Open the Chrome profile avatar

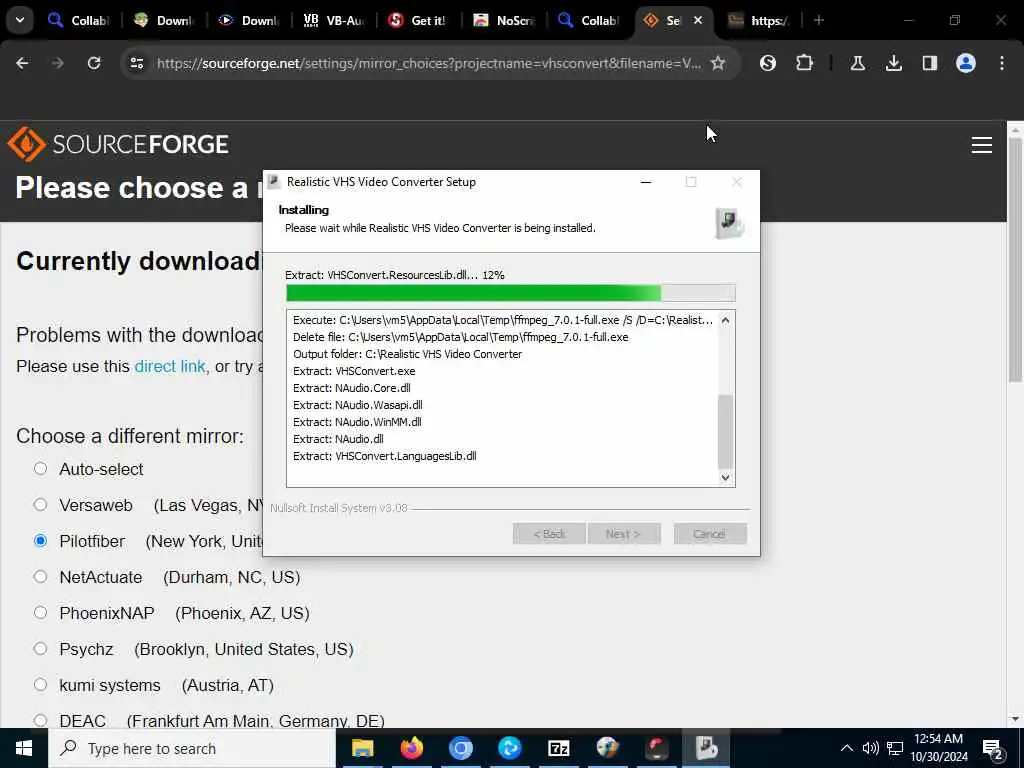[966, 63]
